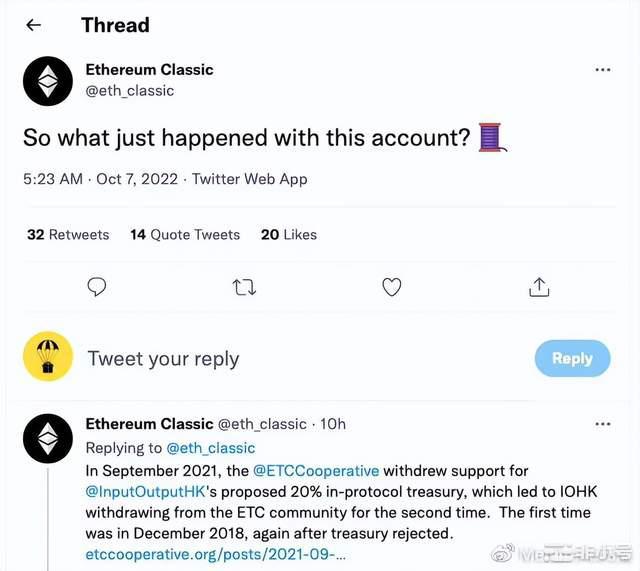This screenshot has width=640, height=571.
Task: Click the parachute user avatar
Action: (48, 357)
